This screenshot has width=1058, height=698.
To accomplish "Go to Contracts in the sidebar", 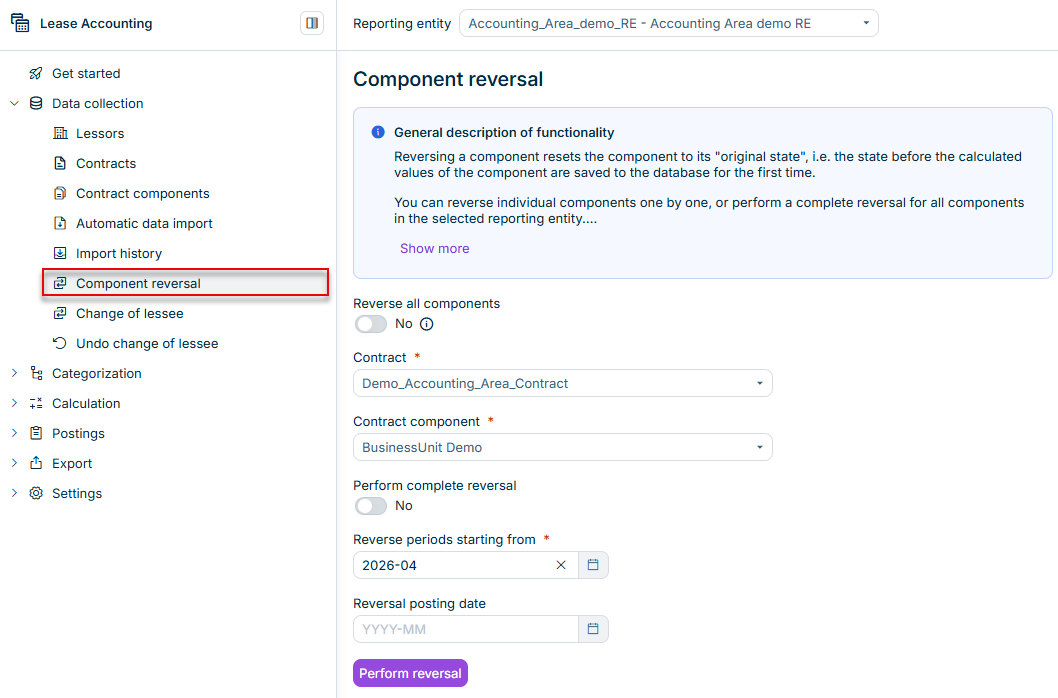I will (x=106, y=163).
